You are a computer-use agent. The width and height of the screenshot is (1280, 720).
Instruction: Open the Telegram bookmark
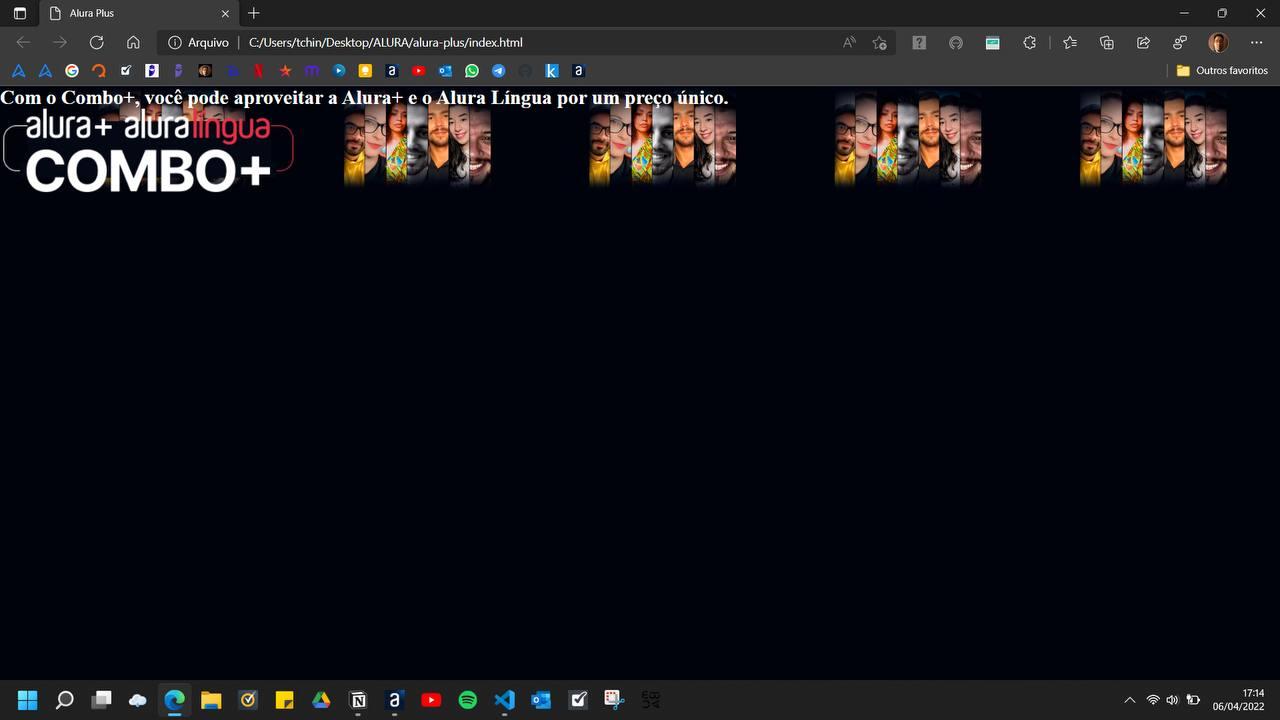tap(498, 71)
